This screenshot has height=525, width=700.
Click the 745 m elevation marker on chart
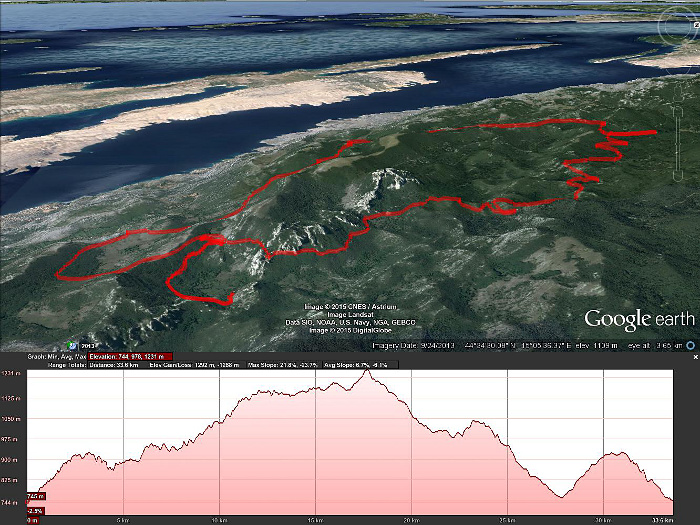pyautogui.click(x=34, y=496)
